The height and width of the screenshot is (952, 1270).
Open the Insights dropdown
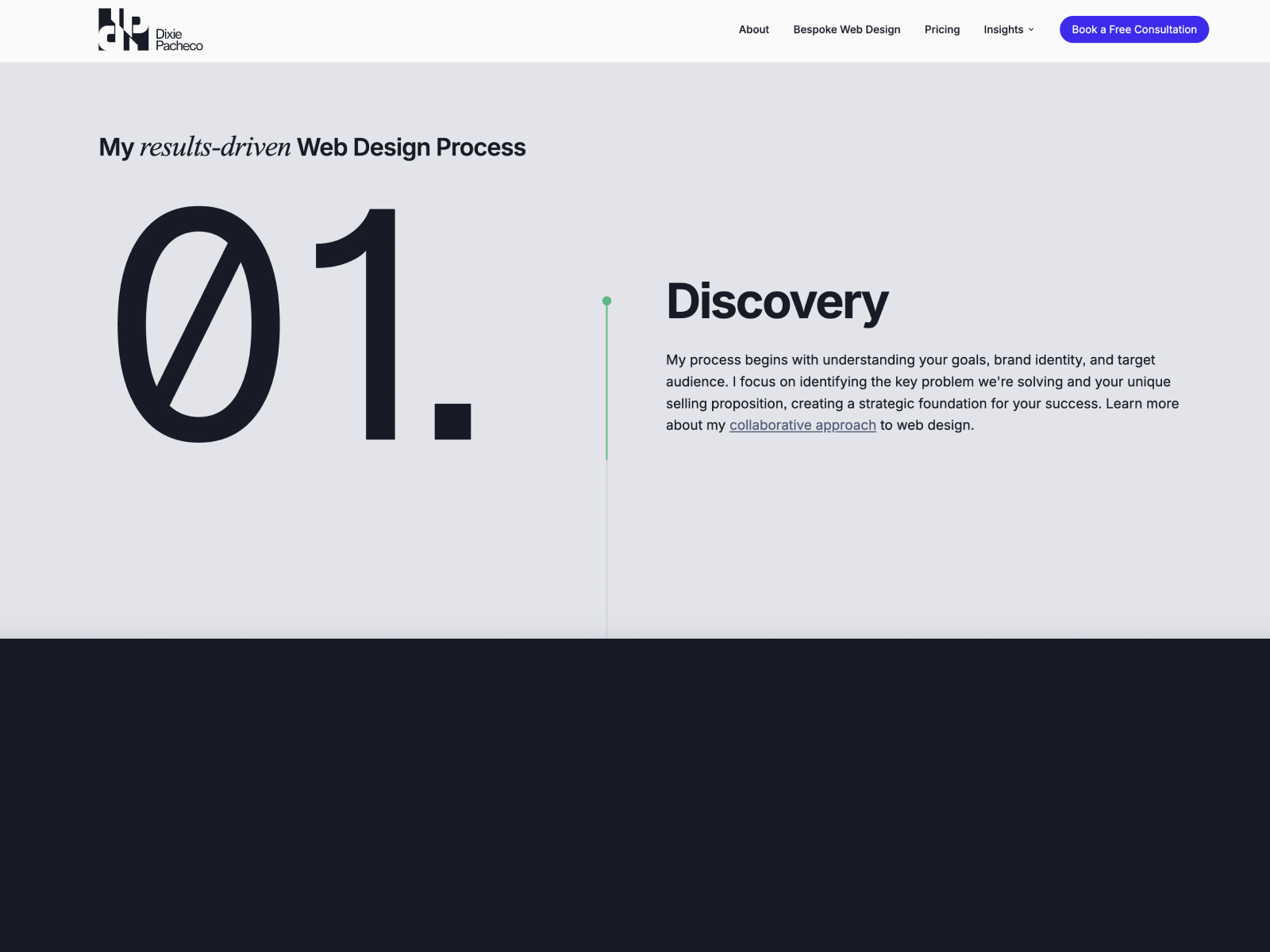click(1003, 29)
